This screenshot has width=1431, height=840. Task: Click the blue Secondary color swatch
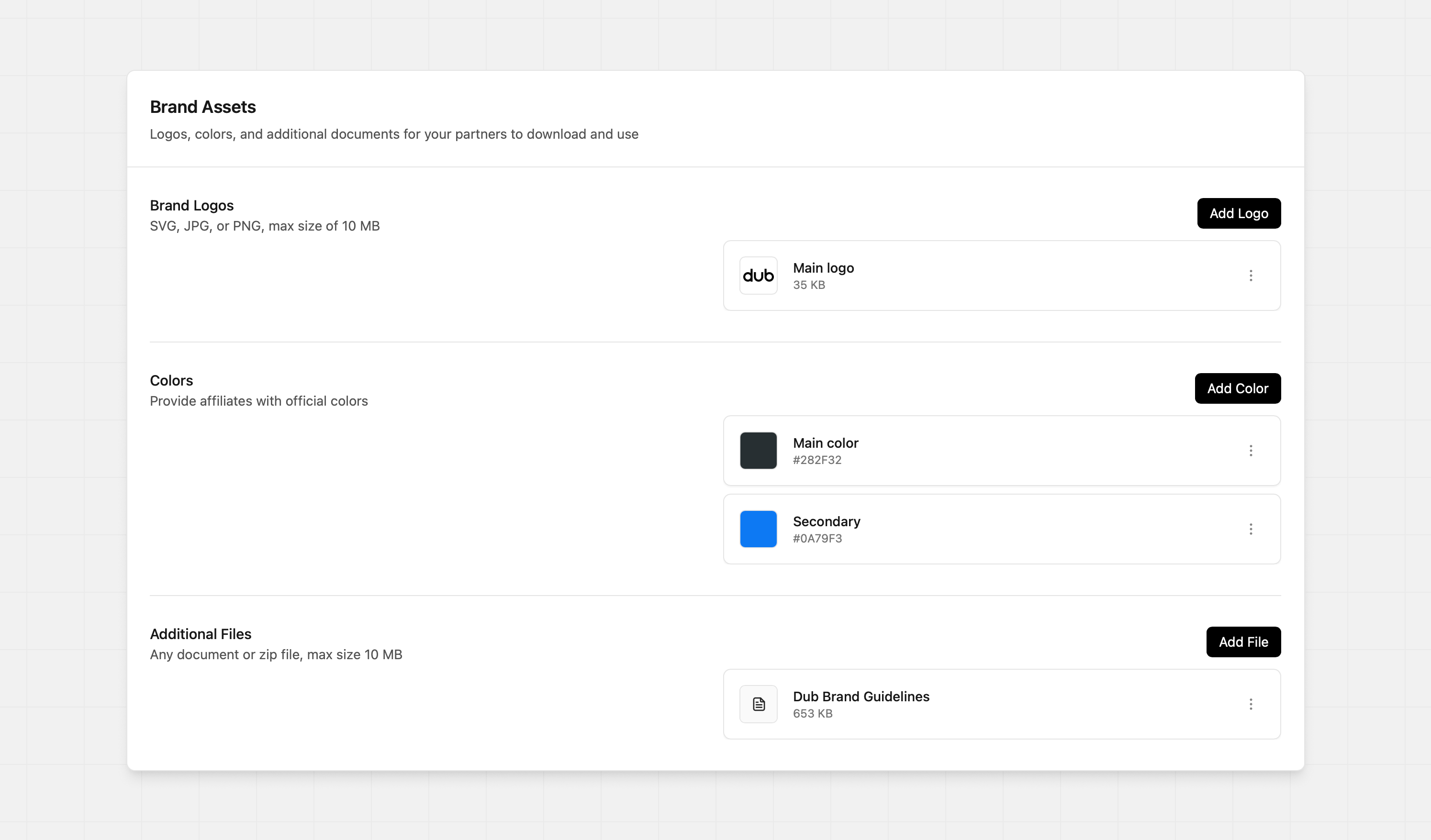click(758, 529)
